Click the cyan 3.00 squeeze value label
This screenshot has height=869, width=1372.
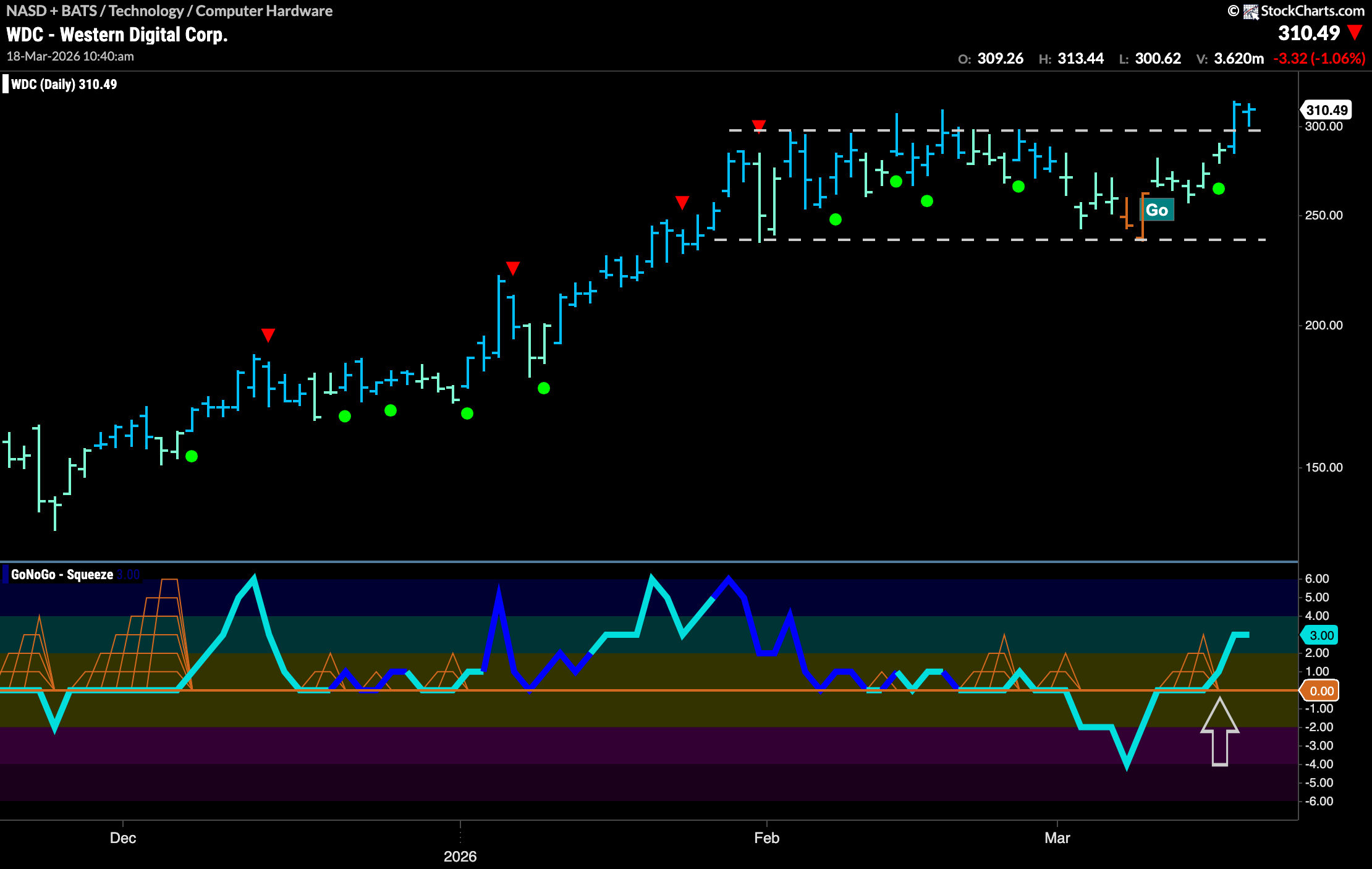(x=1321, y=635)
